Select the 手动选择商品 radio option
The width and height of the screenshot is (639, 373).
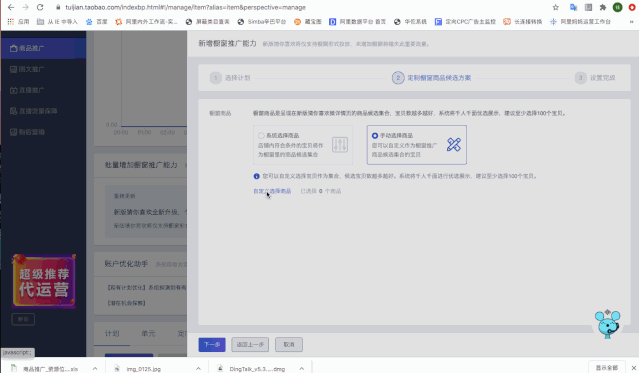[375, 135]
